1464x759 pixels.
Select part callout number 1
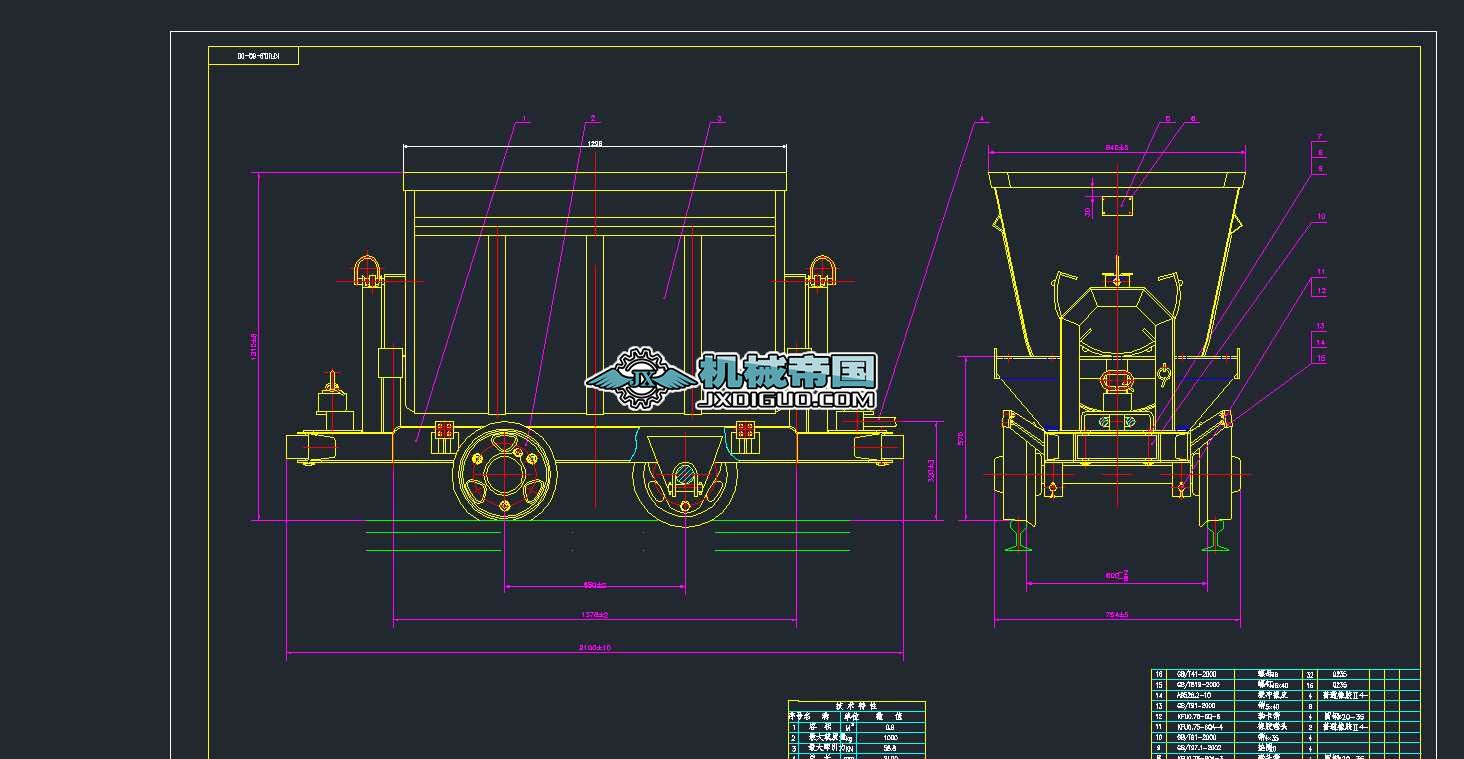tap(524, 119)
